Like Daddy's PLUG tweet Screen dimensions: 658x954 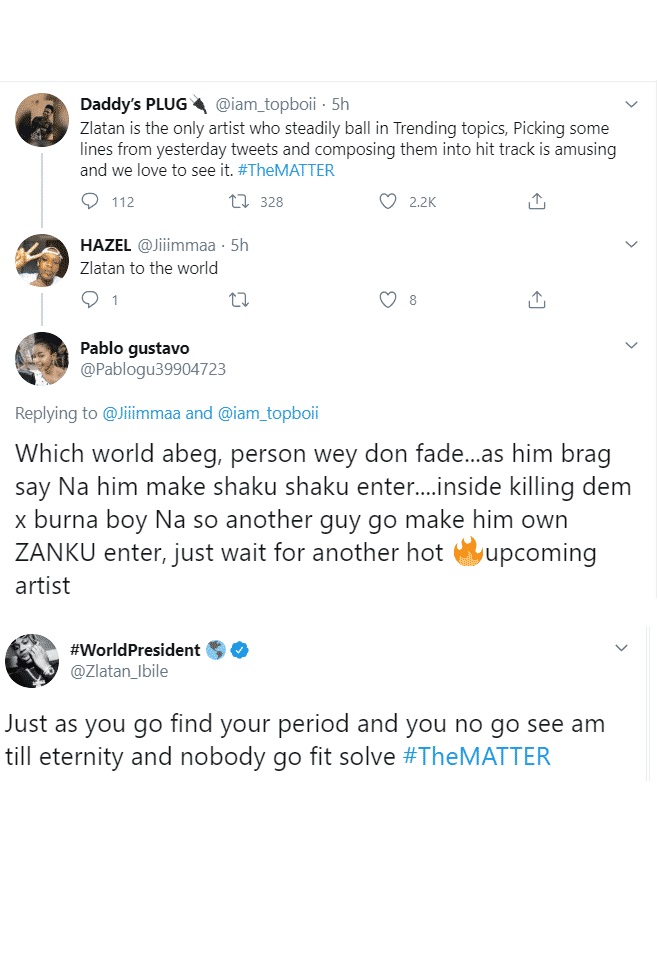tap(388, 201)
